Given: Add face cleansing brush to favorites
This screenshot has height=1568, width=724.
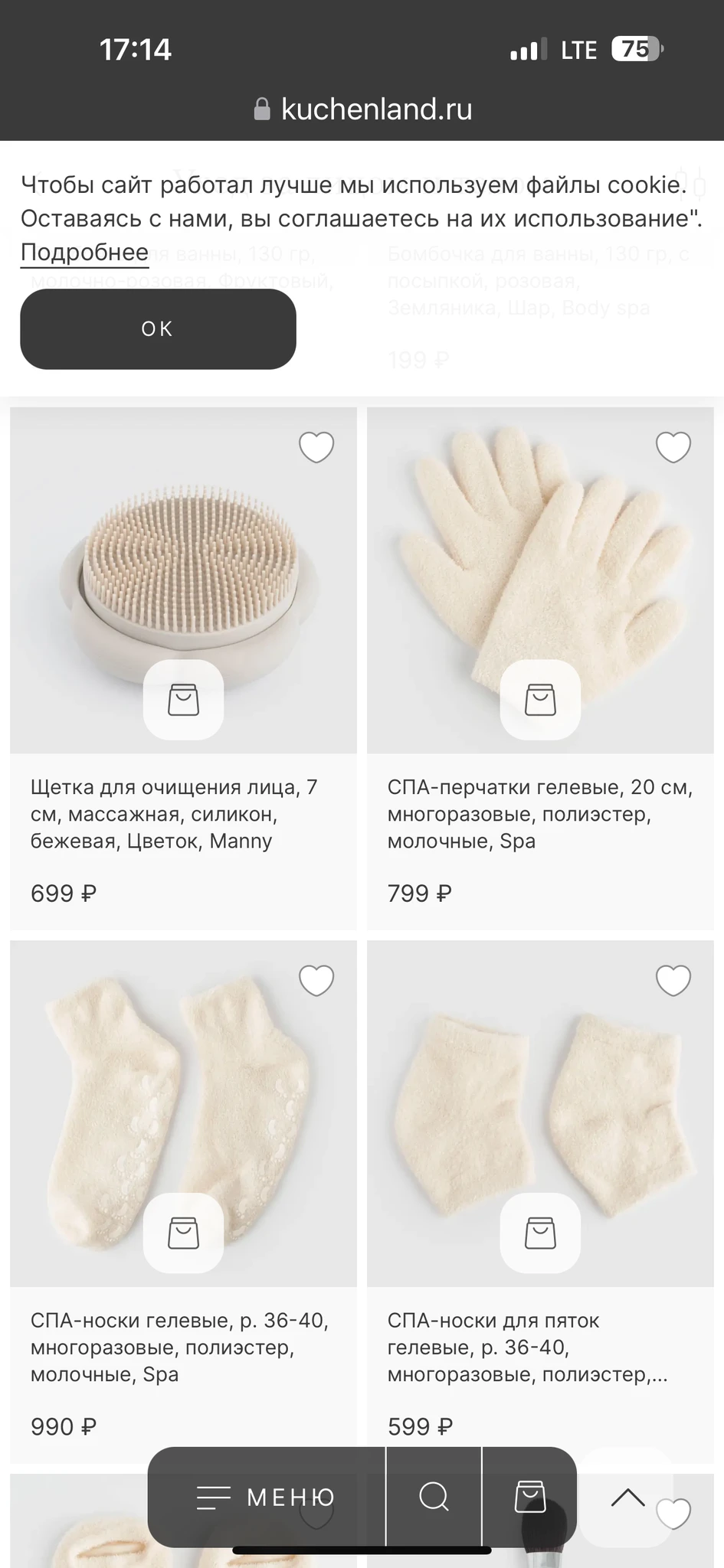Looking at the screenshot, I should point(316,447).
